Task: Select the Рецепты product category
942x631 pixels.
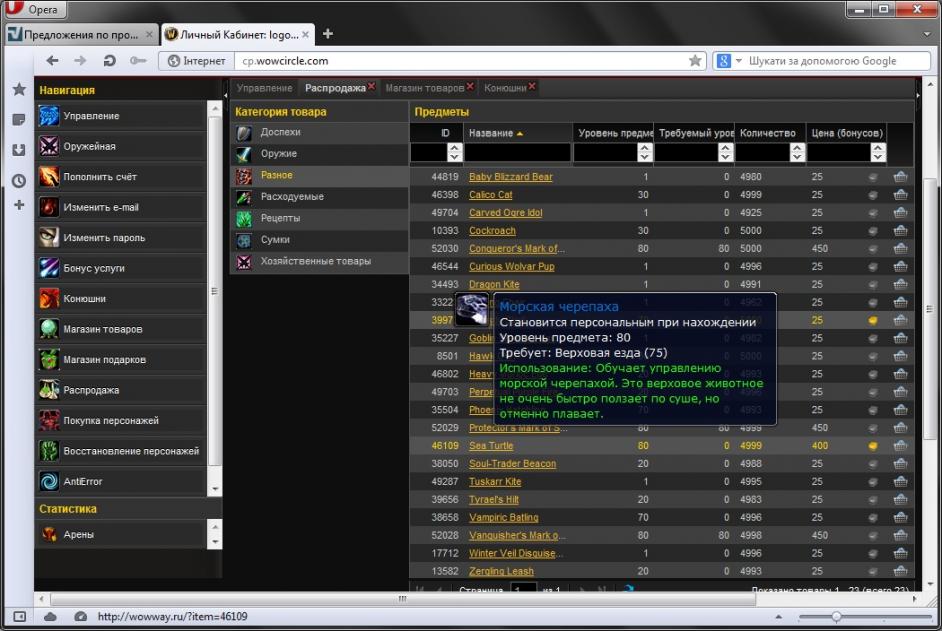Action: (280, 218)
